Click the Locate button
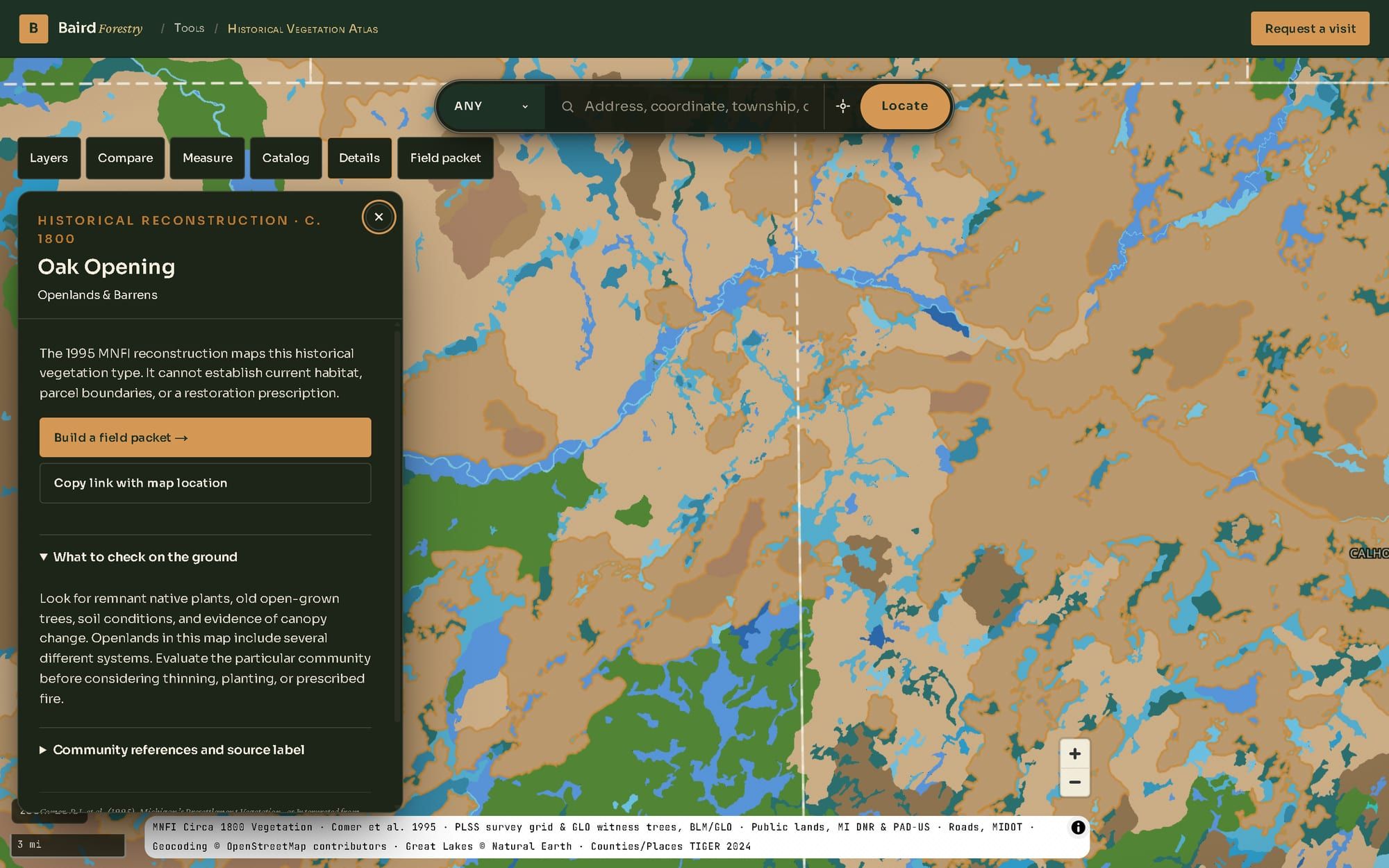 pos(904,106)
